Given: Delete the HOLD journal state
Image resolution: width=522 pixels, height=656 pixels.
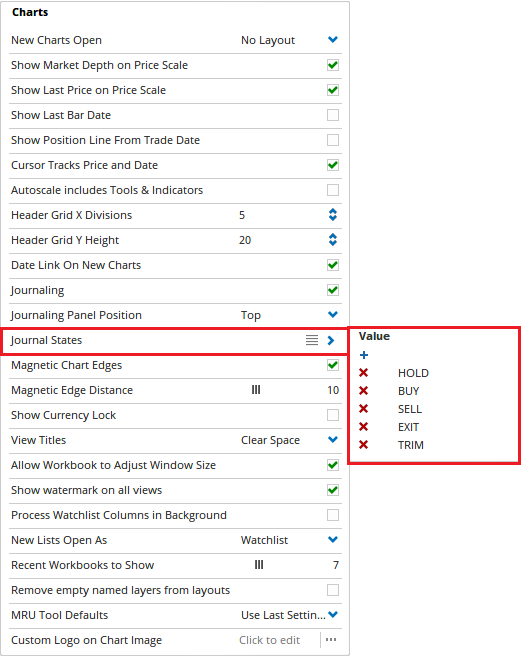Looking at the screenshot, I should tap(363, 373).
